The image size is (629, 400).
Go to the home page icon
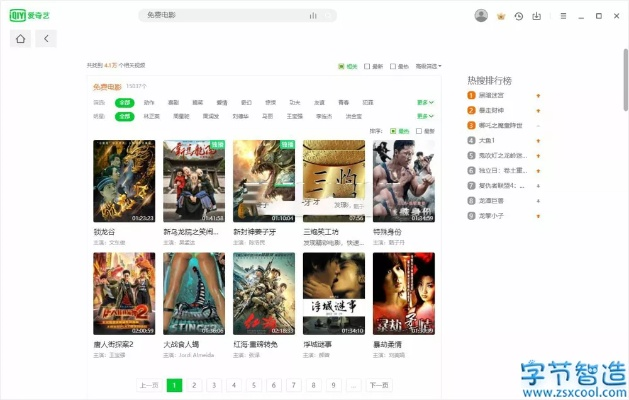20,39
